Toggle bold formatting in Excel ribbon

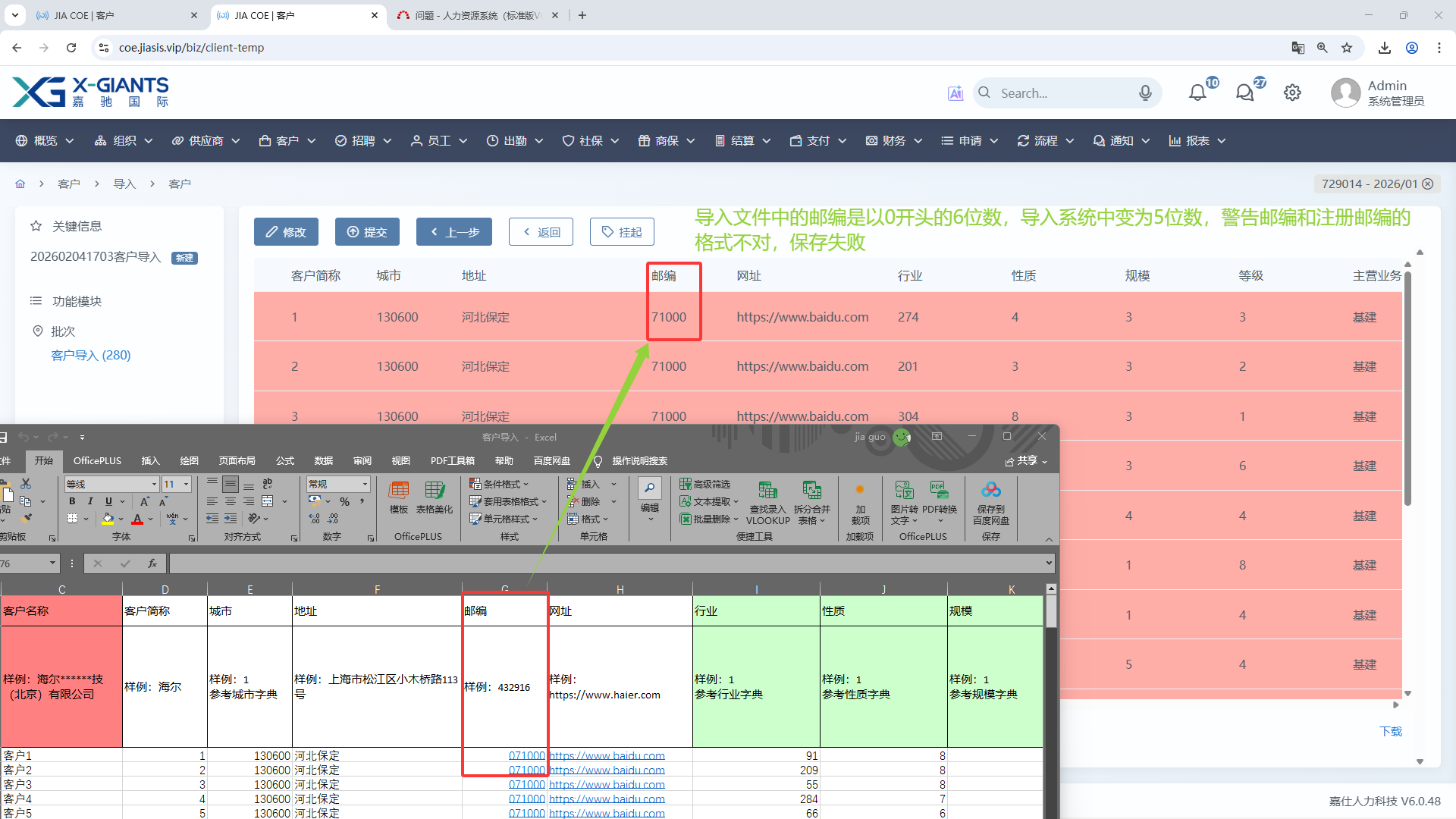72,501
